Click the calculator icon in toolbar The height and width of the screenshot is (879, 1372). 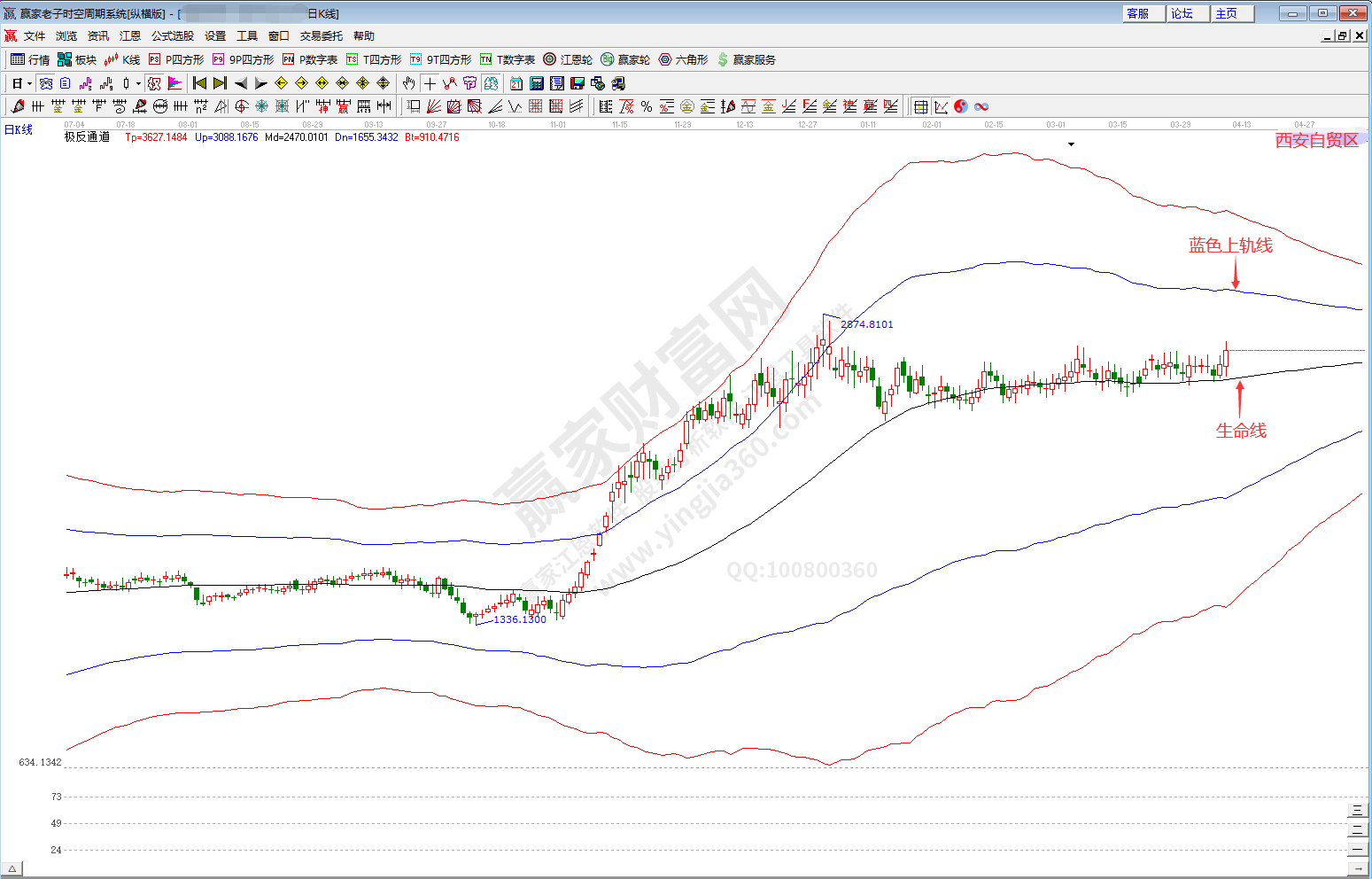click(x=537, y=83)
